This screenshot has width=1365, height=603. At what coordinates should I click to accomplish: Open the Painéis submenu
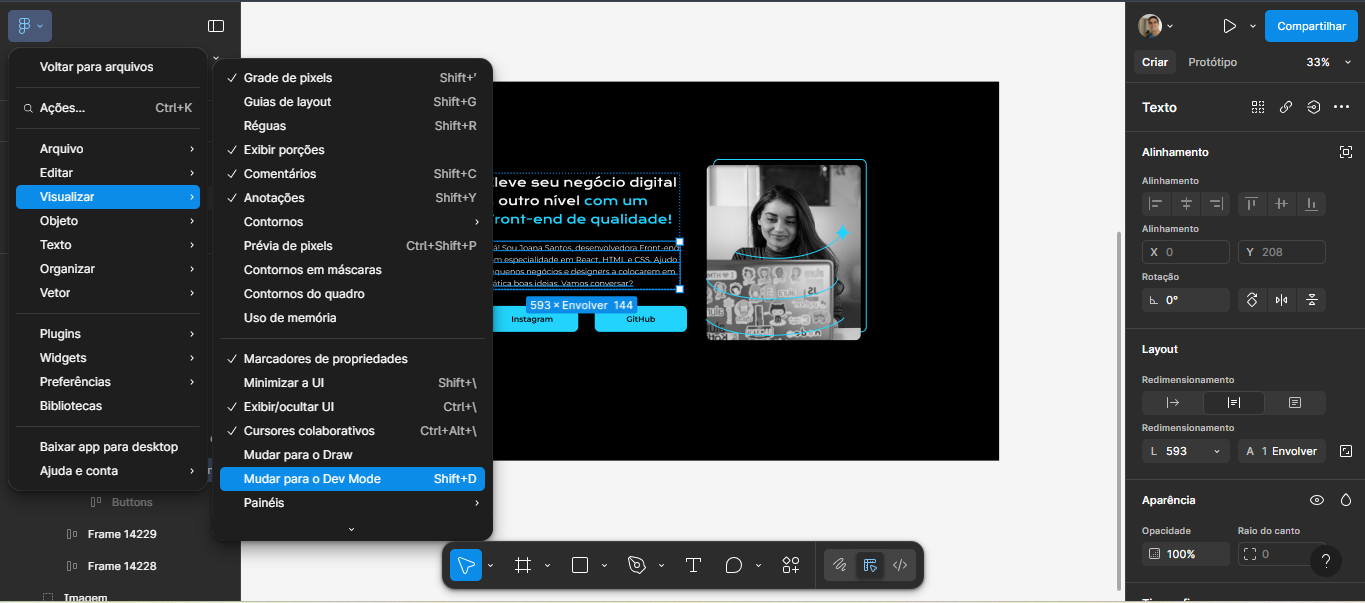click(x=352, y=503)
